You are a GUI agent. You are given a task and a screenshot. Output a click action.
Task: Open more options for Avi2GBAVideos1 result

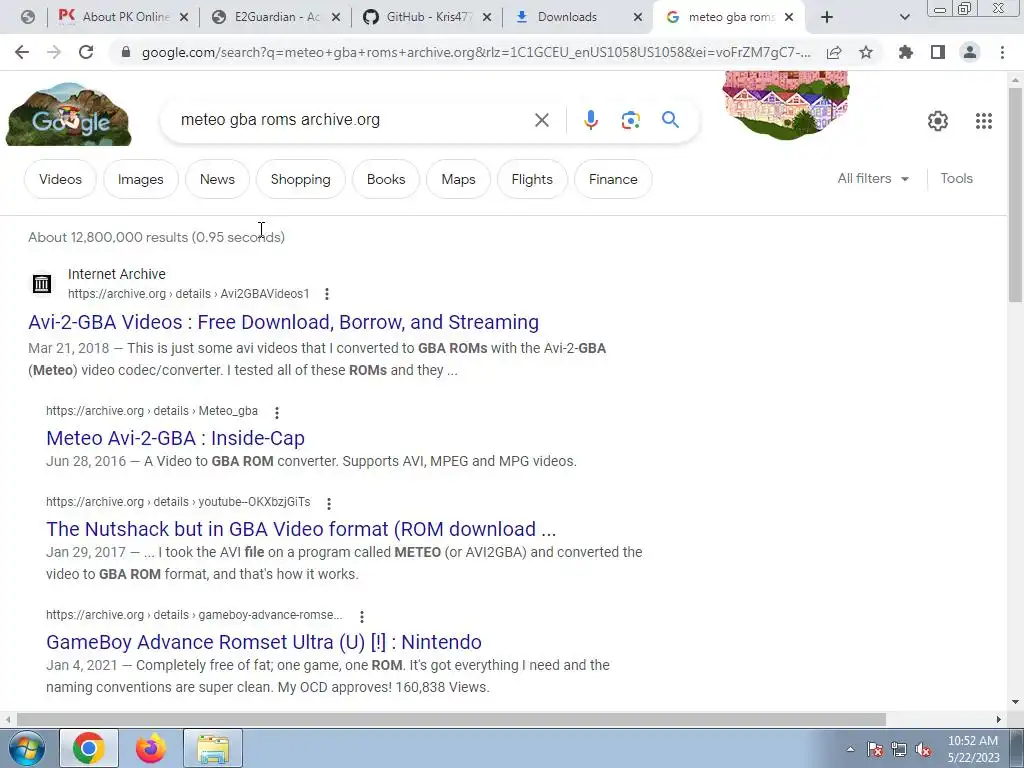pyautogui.click(x=327, y=295)
